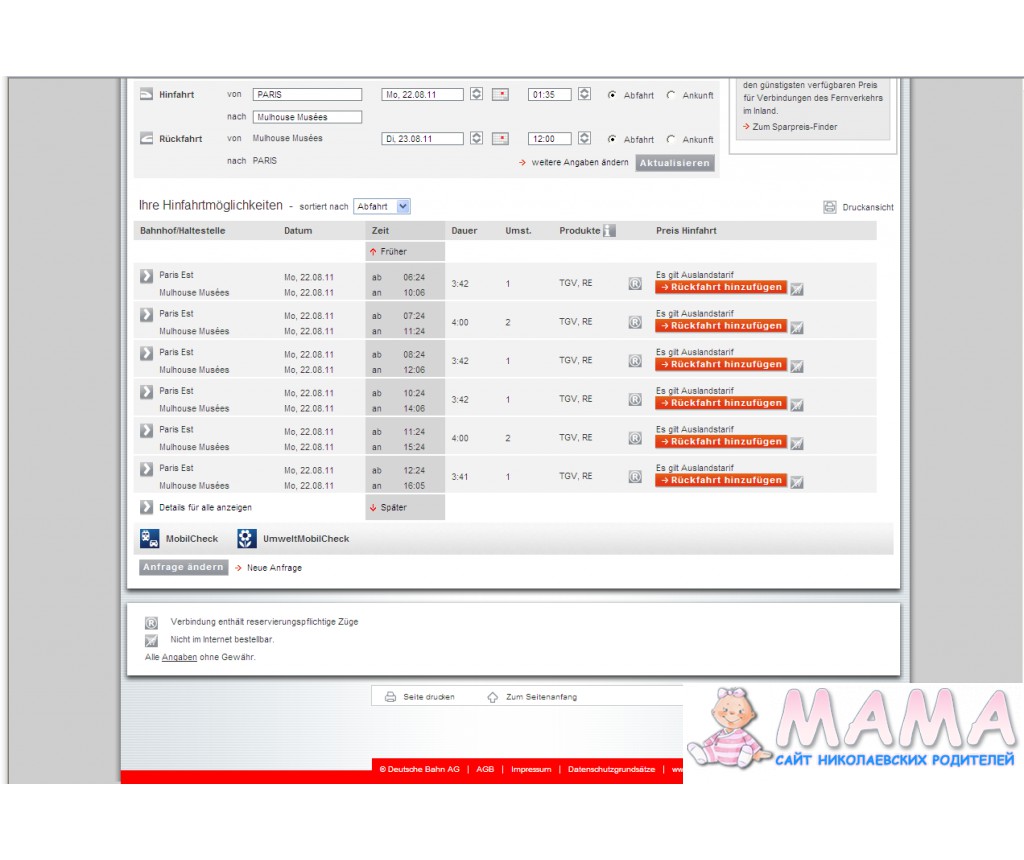Select Abfahrt for the Rückfahrt

[612, 140]
